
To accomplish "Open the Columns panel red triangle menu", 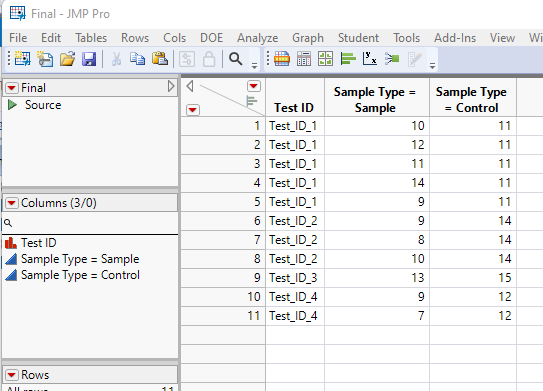I will point(11,203).
